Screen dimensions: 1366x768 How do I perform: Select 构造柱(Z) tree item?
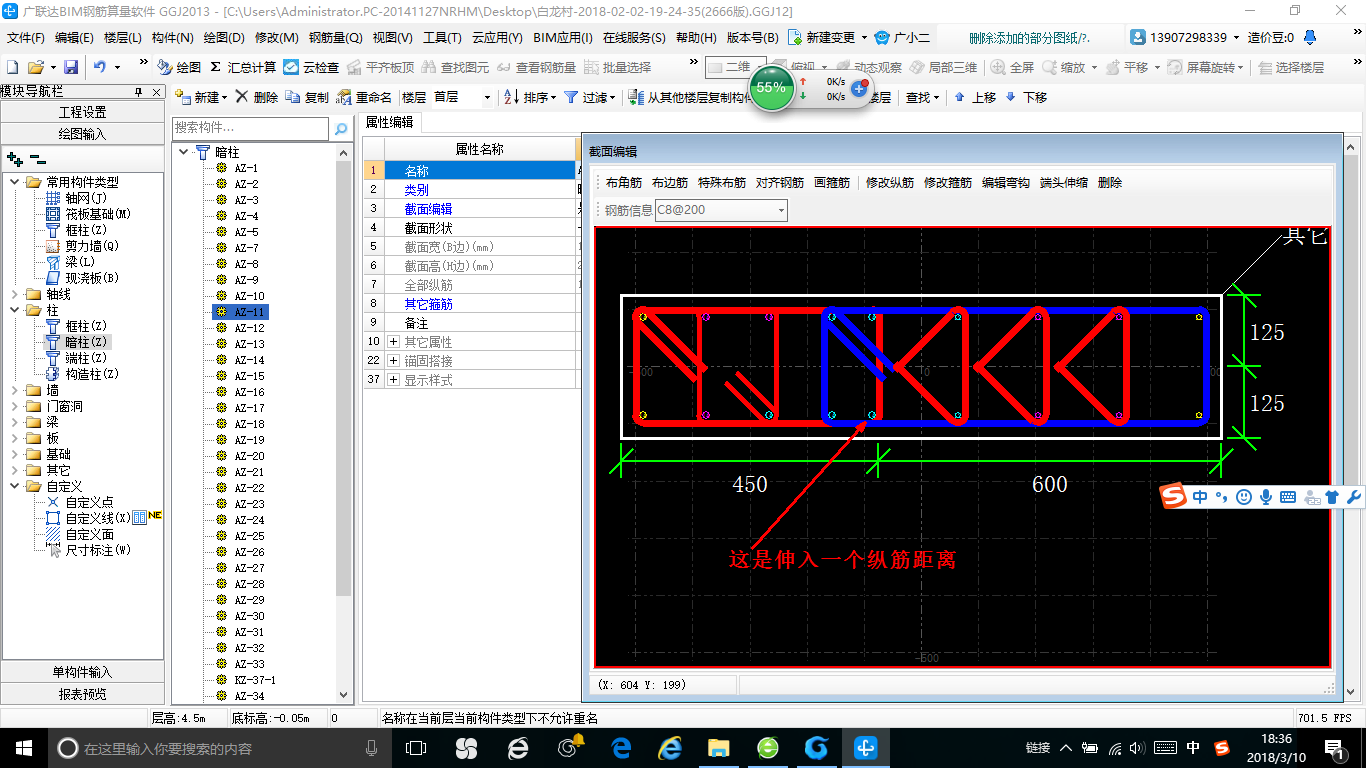point(82,374)
